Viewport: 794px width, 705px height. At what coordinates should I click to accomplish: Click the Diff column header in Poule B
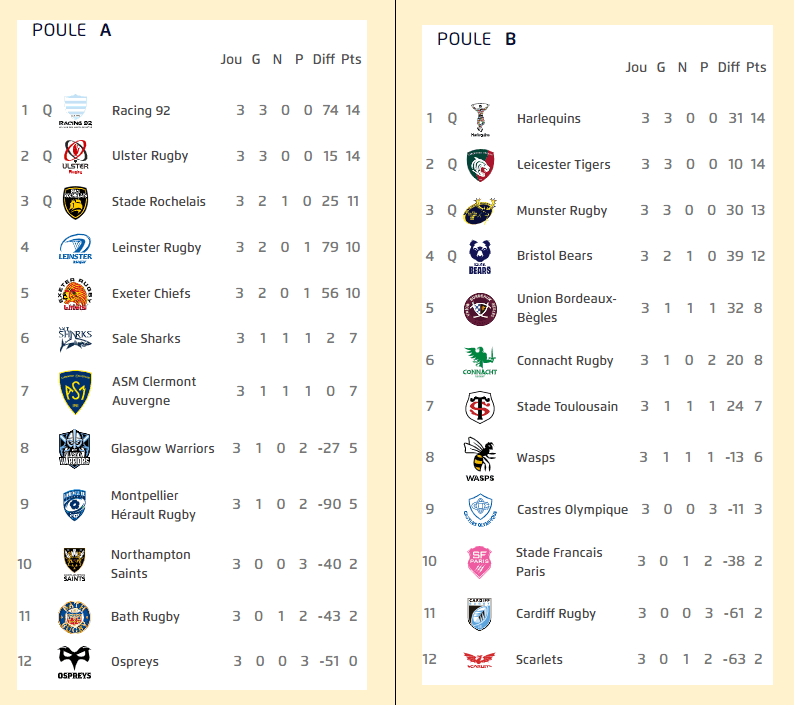[x=728, y=67]
